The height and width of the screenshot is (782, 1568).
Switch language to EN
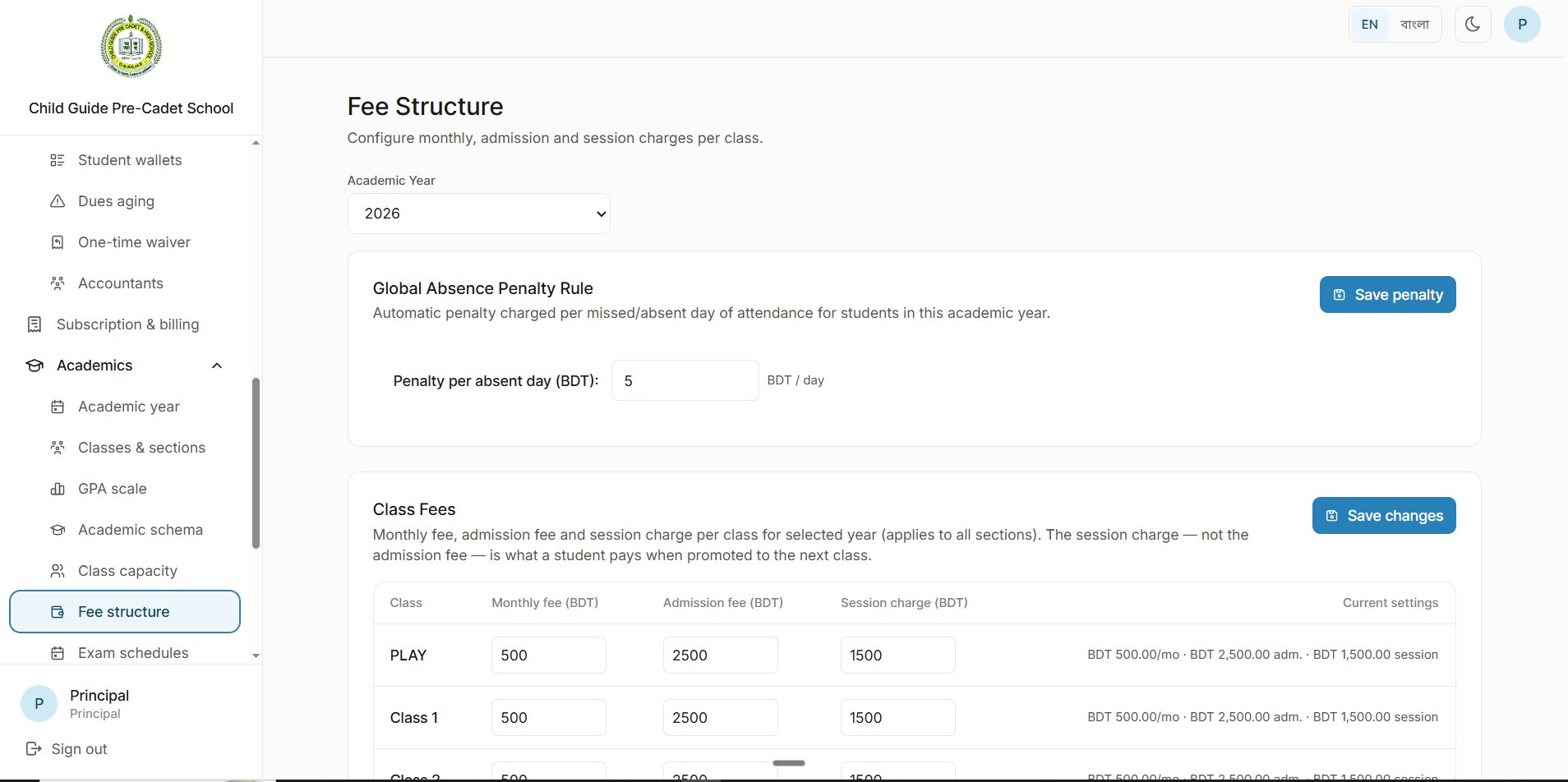(x=1369, y=25)
